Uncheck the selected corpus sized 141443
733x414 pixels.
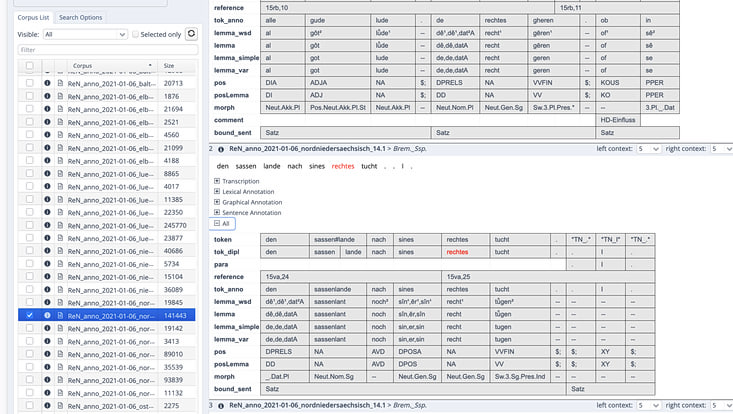point(29,315)
